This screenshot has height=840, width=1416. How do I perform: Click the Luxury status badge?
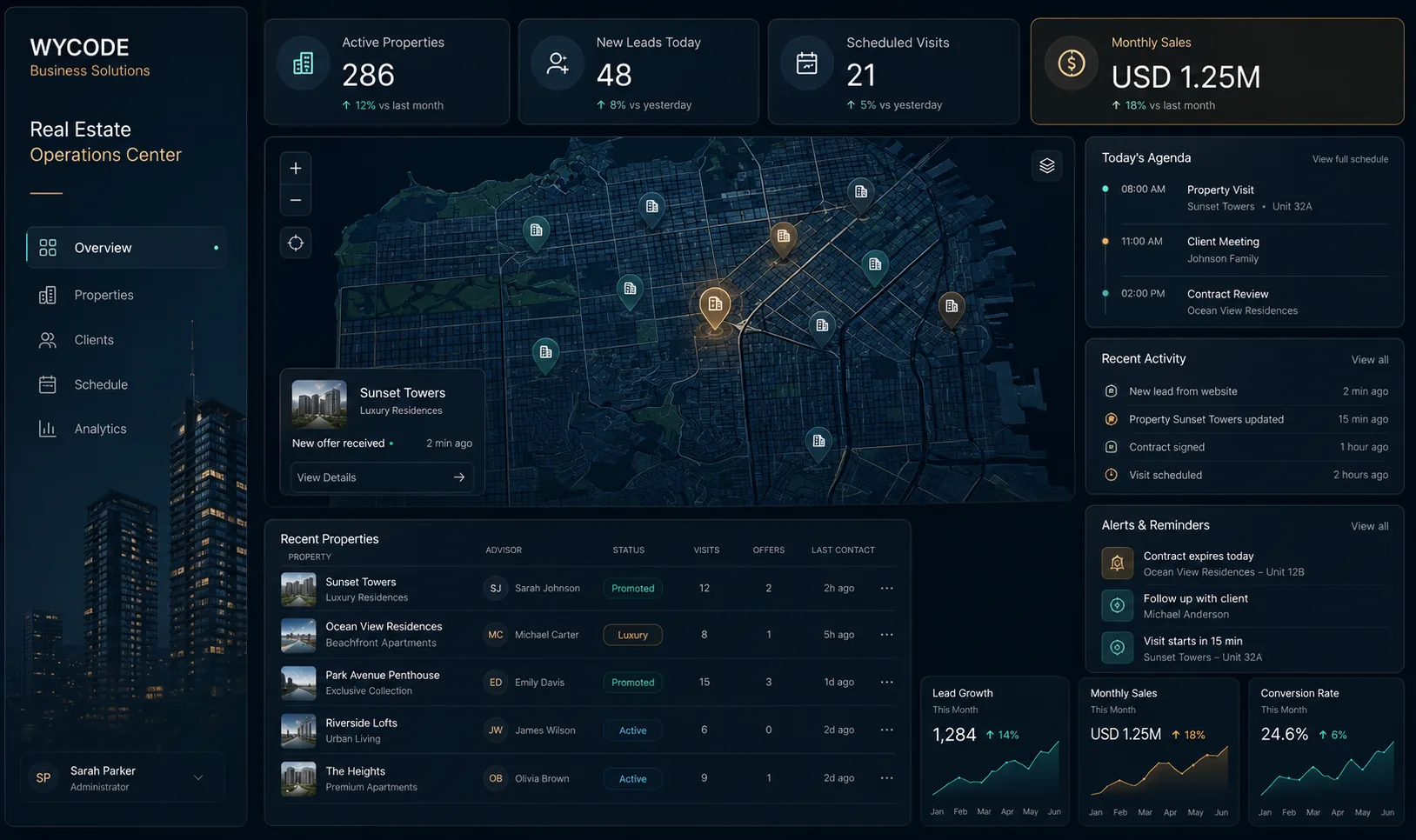coord(632,635)
